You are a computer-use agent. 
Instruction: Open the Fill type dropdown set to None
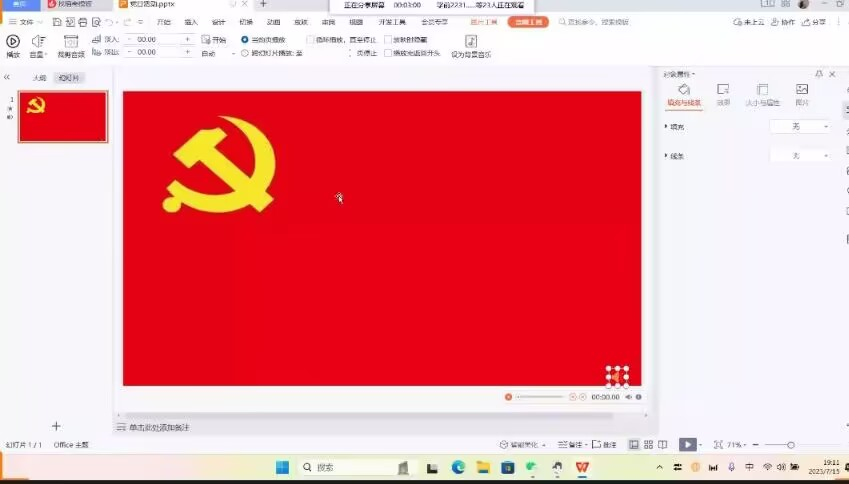click(799, 127)
